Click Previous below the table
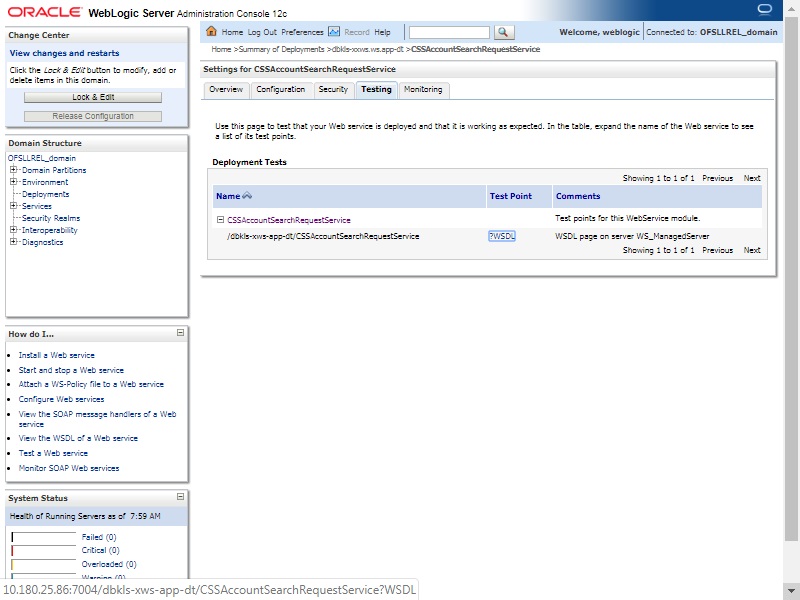 click(x=717, y=250)
